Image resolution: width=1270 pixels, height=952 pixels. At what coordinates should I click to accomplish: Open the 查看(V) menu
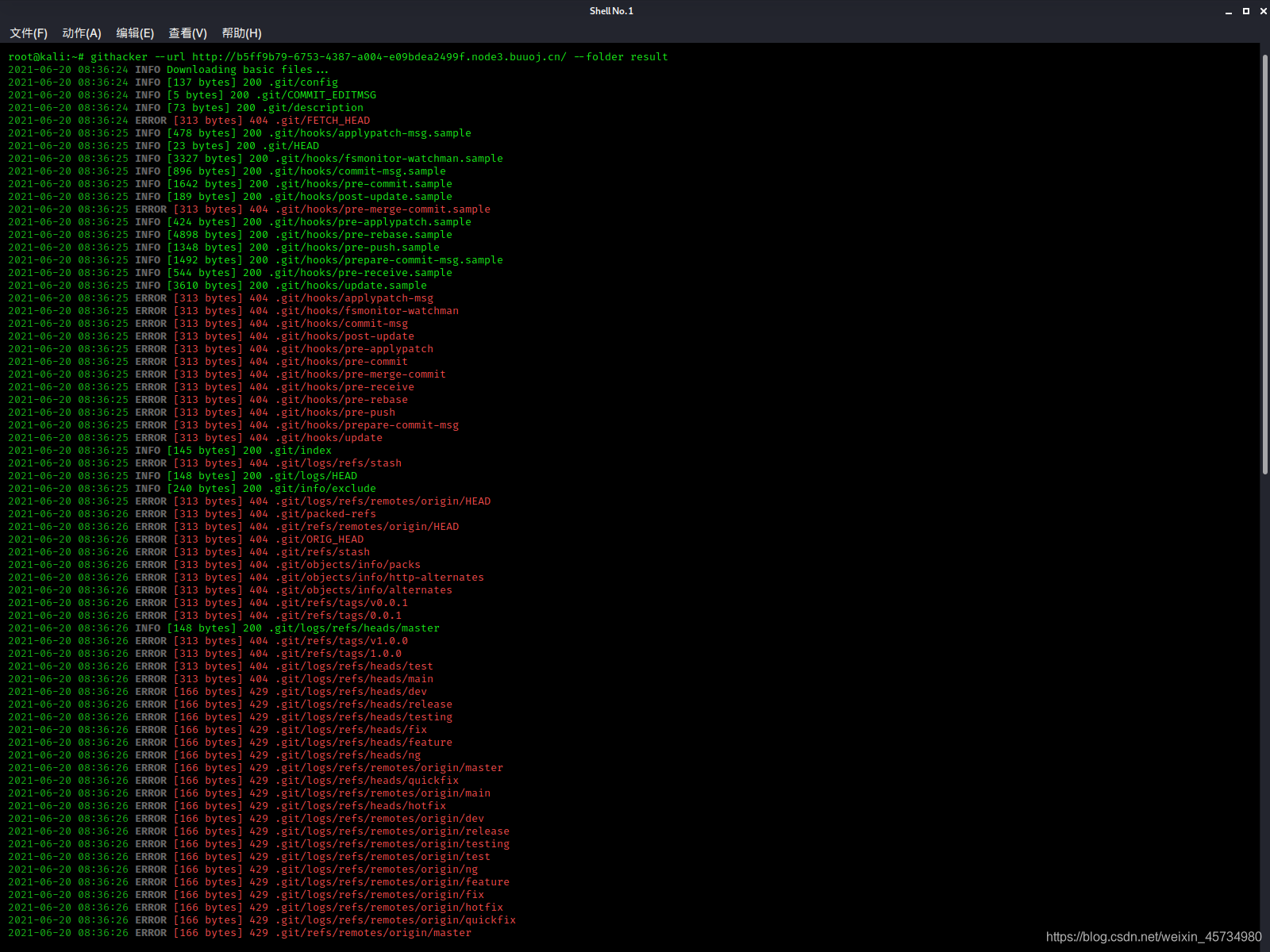[x=187, y=33]
